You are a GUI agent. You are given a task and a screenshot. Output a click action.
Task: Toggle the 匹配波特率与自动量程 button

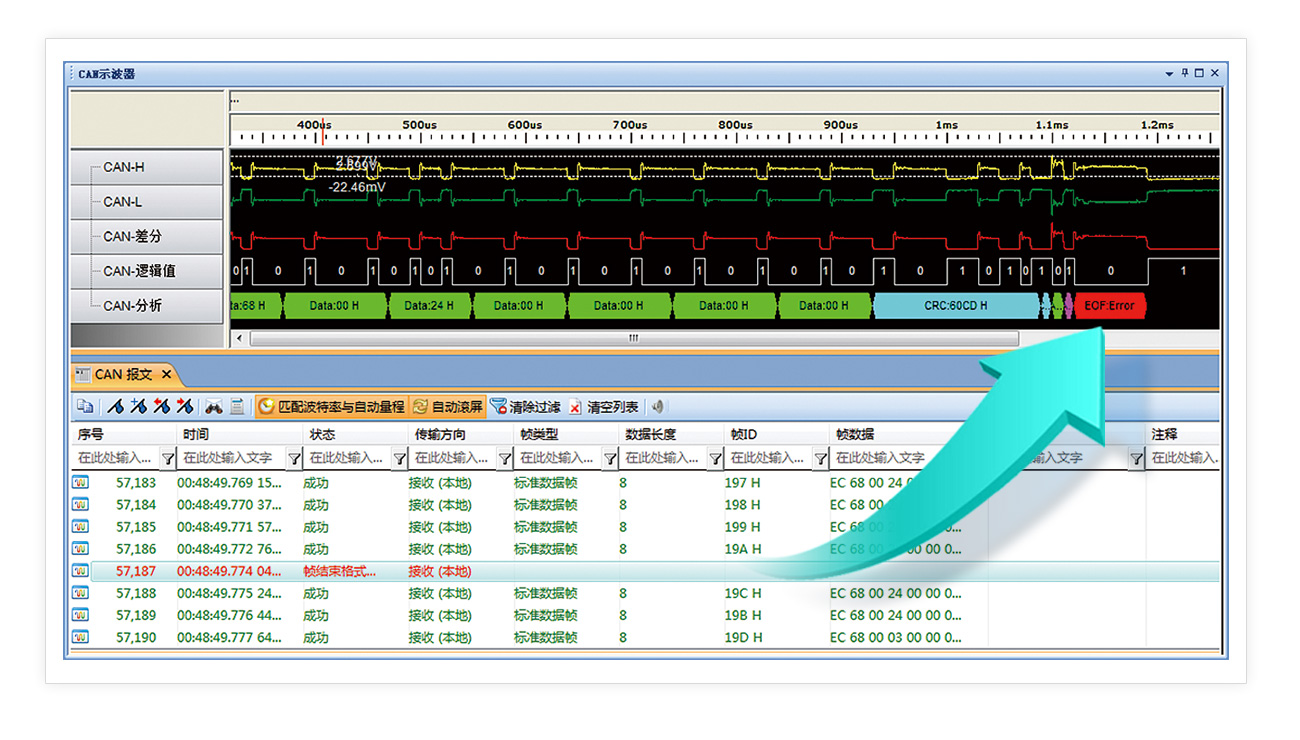point(331,407)
